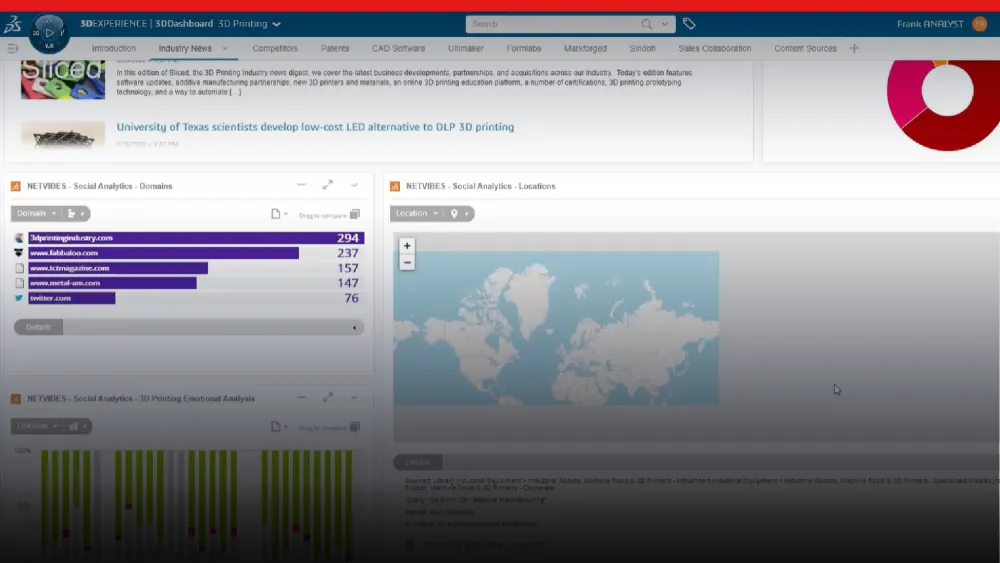Select the www.fabbaloo.com bar
The height and width of the screenshot is (563, 1000).
[163, 253]
